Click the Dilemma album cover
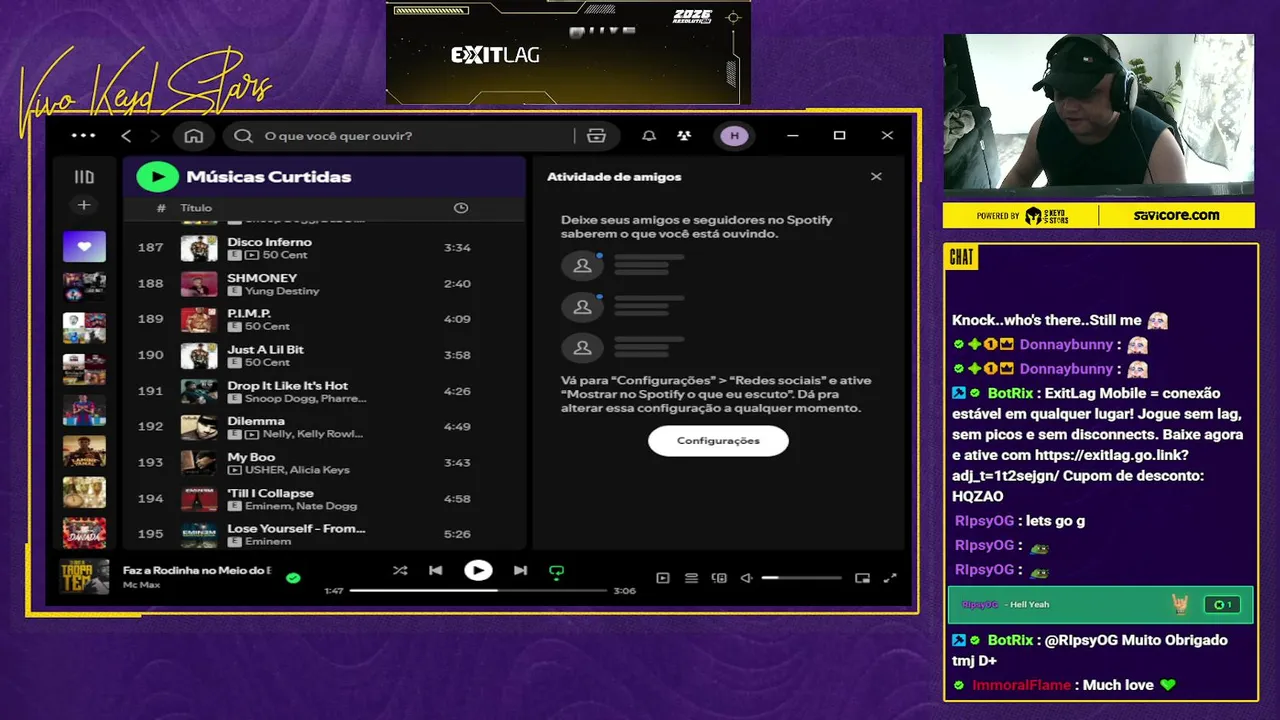Image resolution: width=1280 pixels, height=720 pixels. tap(199, 427)
